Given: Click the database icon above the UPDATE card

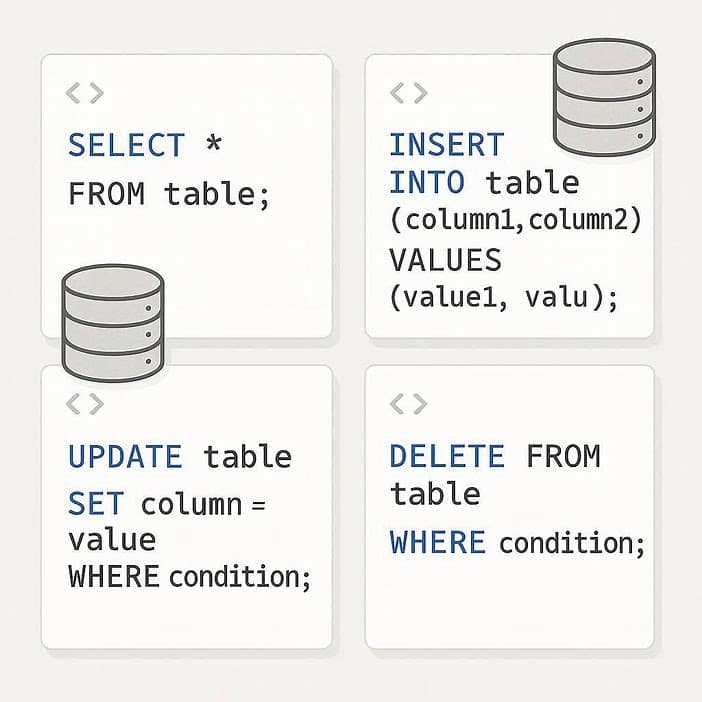Looking at the screenshot, I should click(112, 316).
